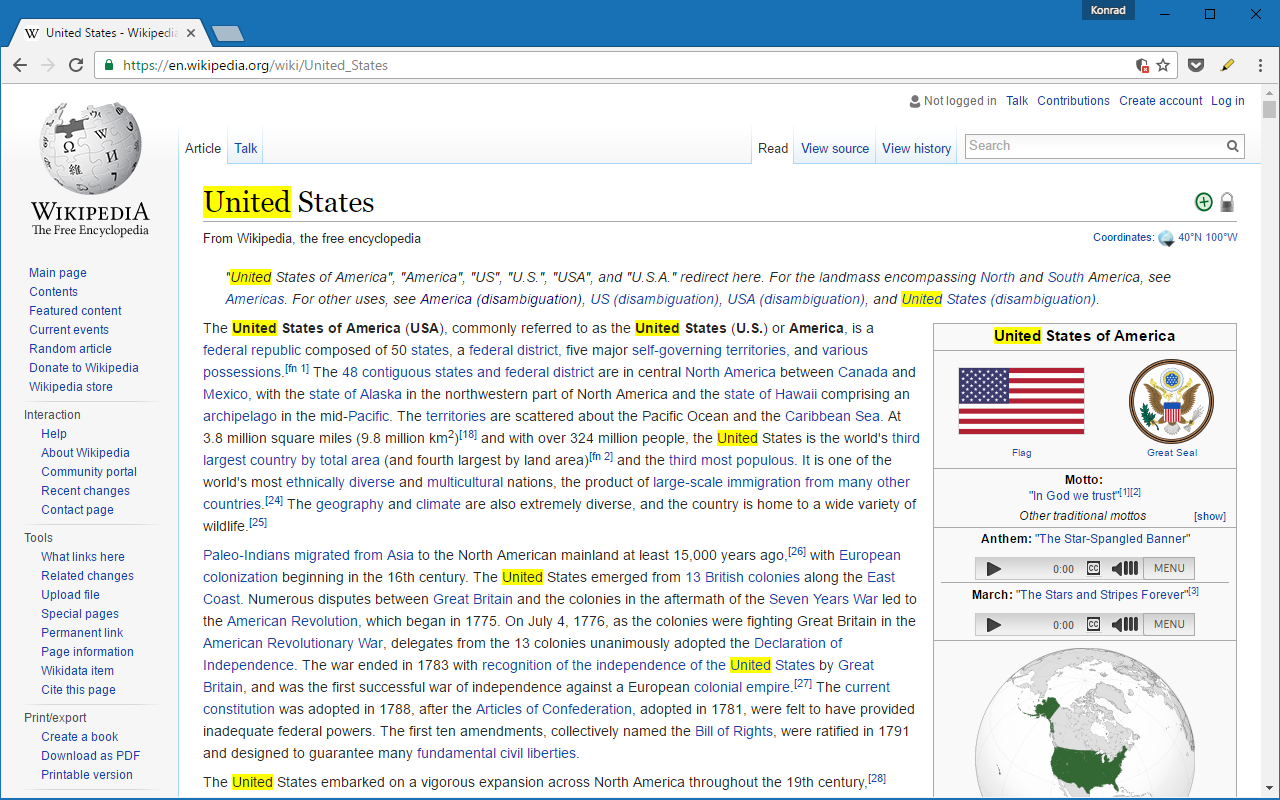Click the Wikipedia globe logo
This screenshot has height=800, width=1280.
(90, 148)
